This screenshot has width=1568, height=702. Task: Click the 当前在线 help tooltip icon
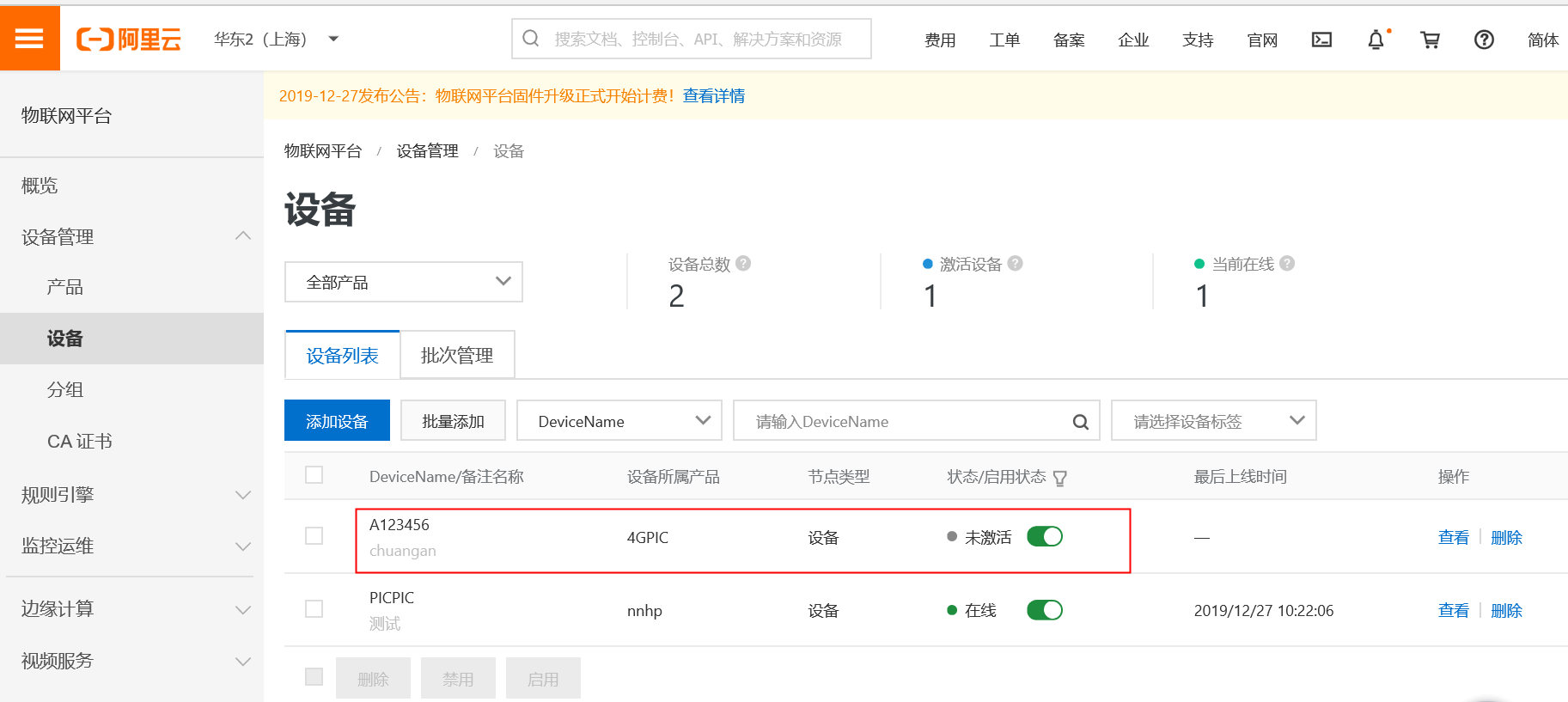pos(1287,264)
